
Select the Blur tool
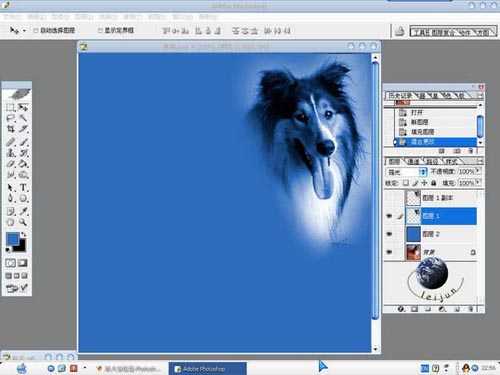(11, 174)
